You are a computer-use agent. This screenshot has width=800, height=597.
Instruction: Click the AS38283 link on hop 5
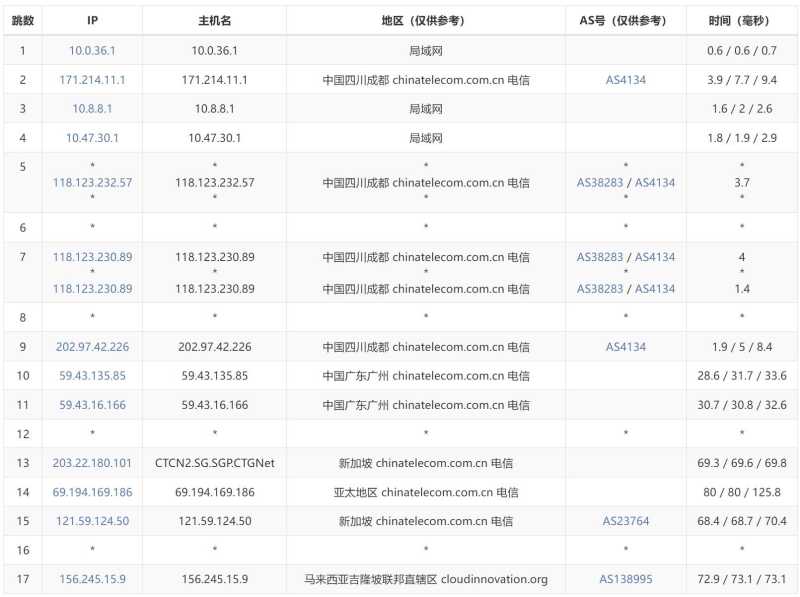tap(598, 182)
